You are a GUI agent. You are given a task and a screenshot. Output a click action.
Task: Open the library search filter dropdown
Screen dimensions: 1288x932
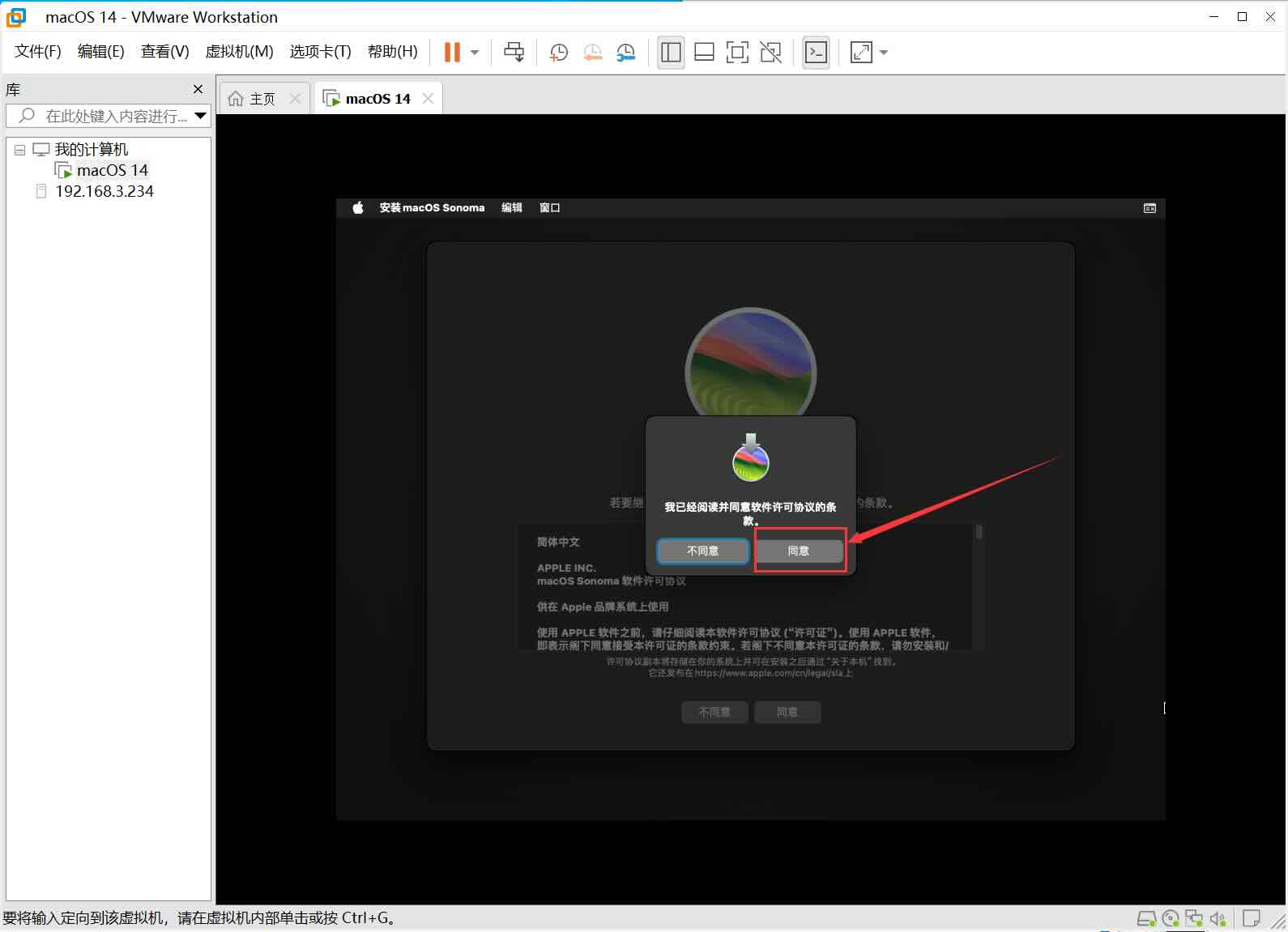(201, 116)
